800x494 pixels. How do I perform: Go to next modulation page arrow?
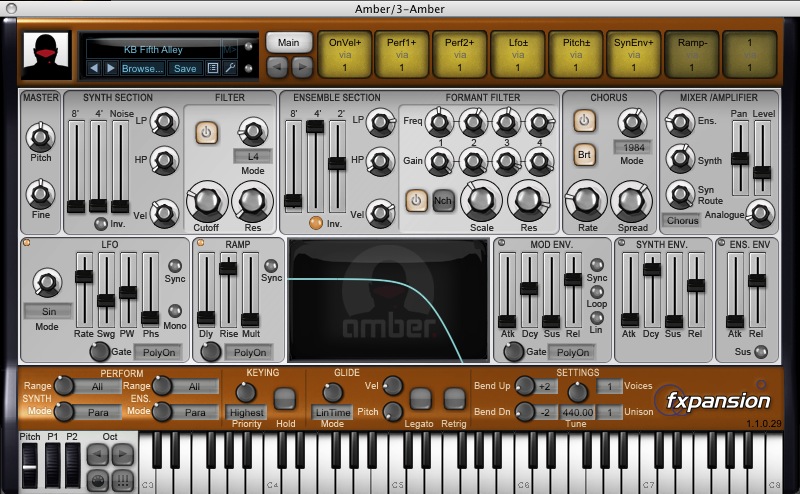(x=302, y=67)
